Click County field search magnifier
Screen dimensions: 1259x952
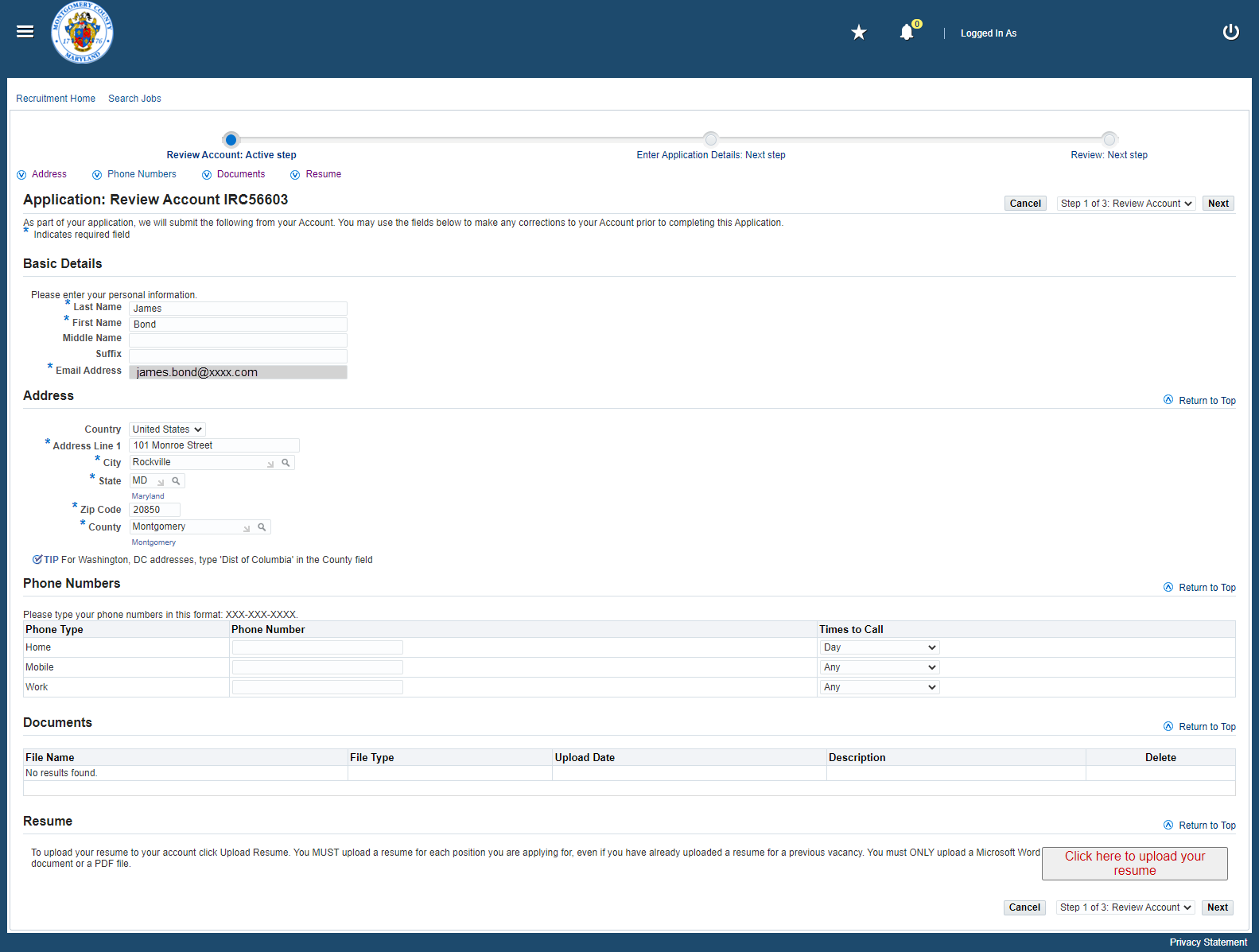tap(262, 527)
